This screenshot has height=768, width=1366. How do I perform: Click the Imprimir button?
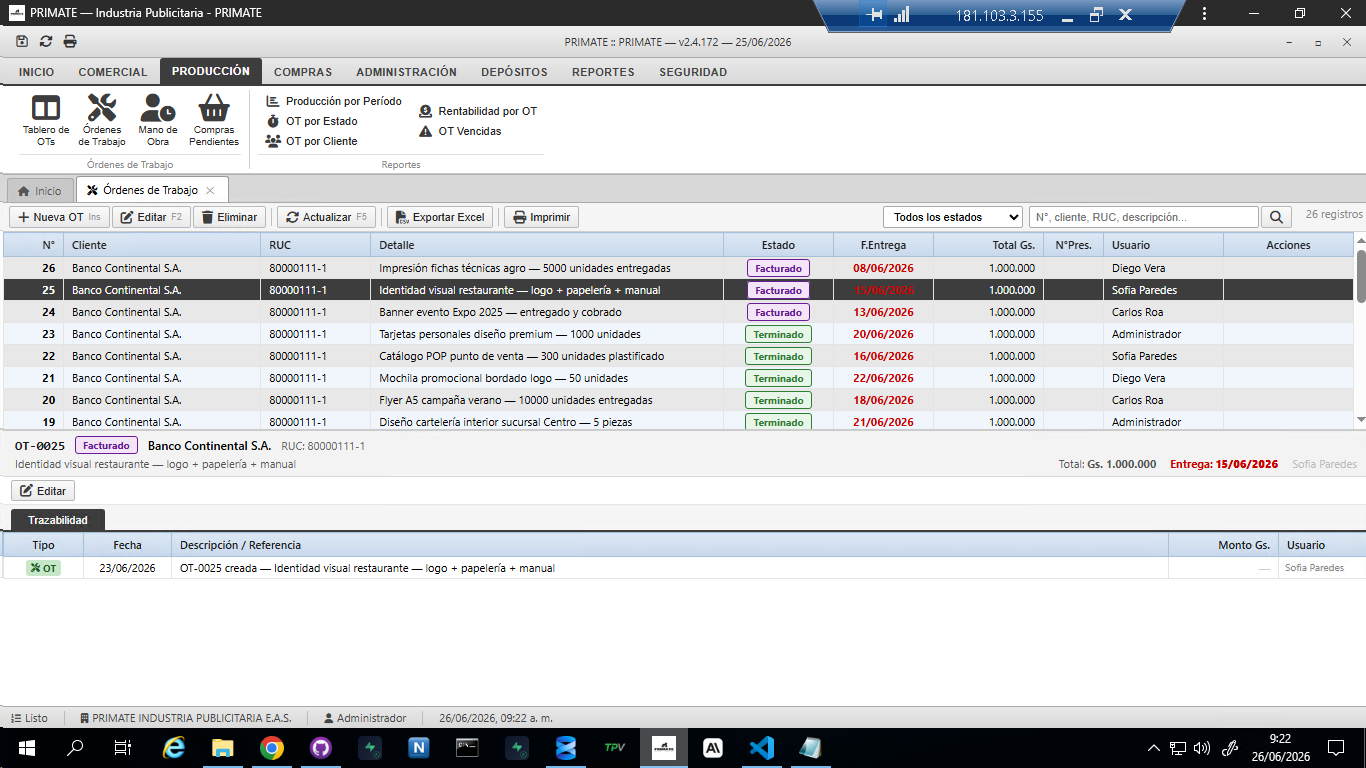(x=541, y=217)
